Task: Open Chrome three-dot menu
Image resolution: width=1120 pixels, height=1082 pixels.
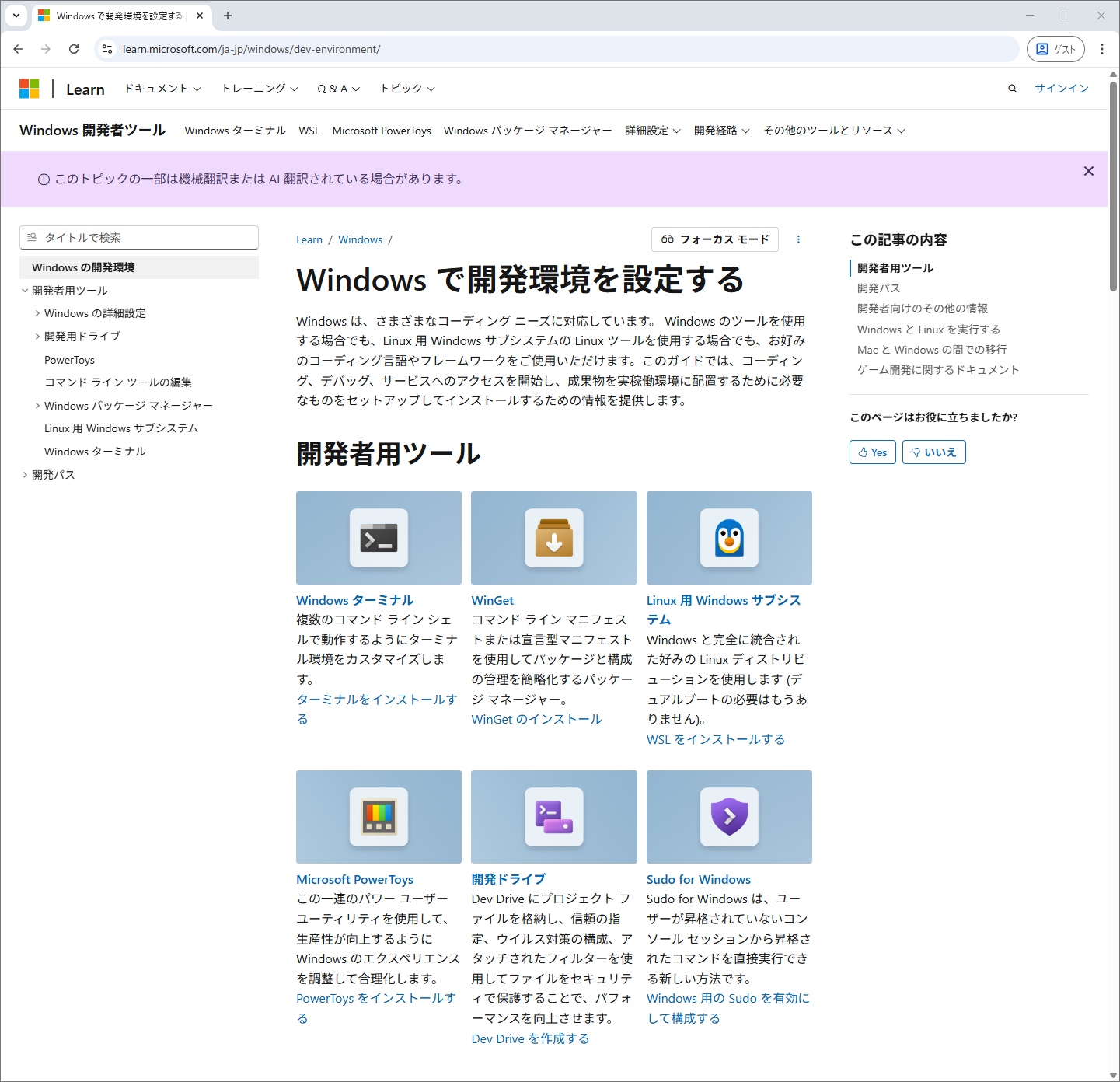Action: [x=1102, y=49]
